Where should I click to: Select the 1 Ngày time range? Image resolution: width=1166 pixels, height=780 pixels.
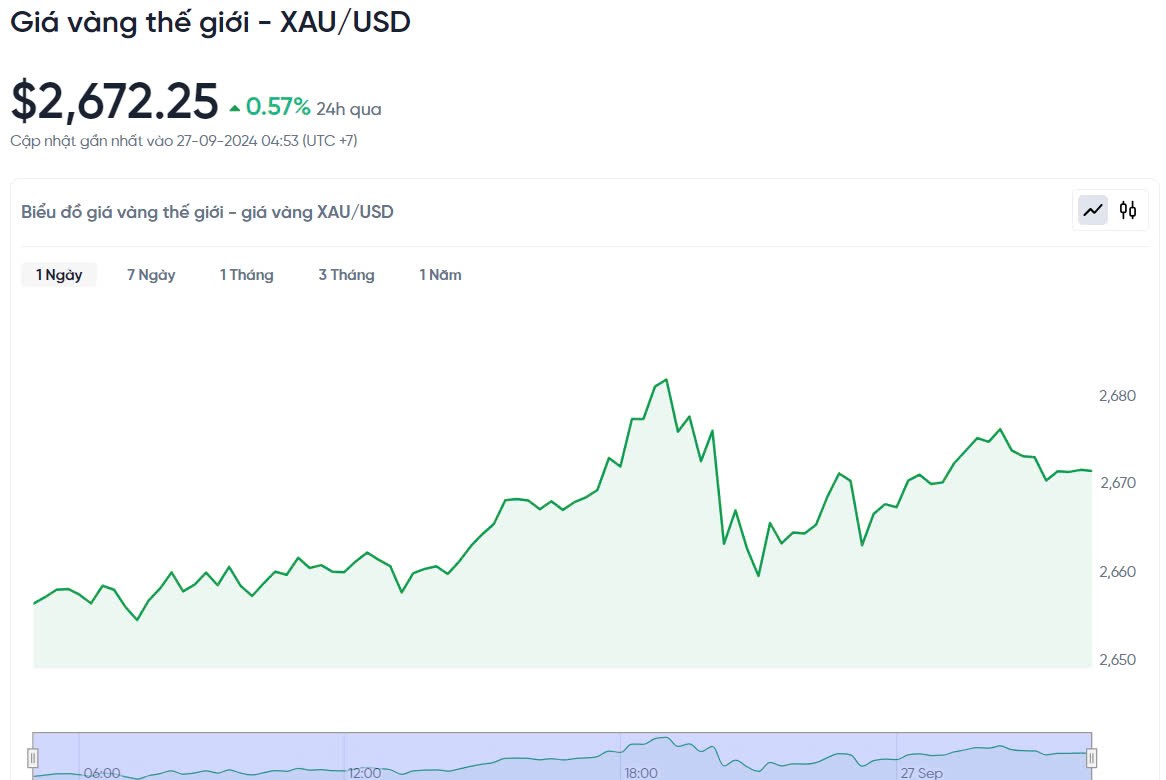pyautogui.click(x=59, y=275)
